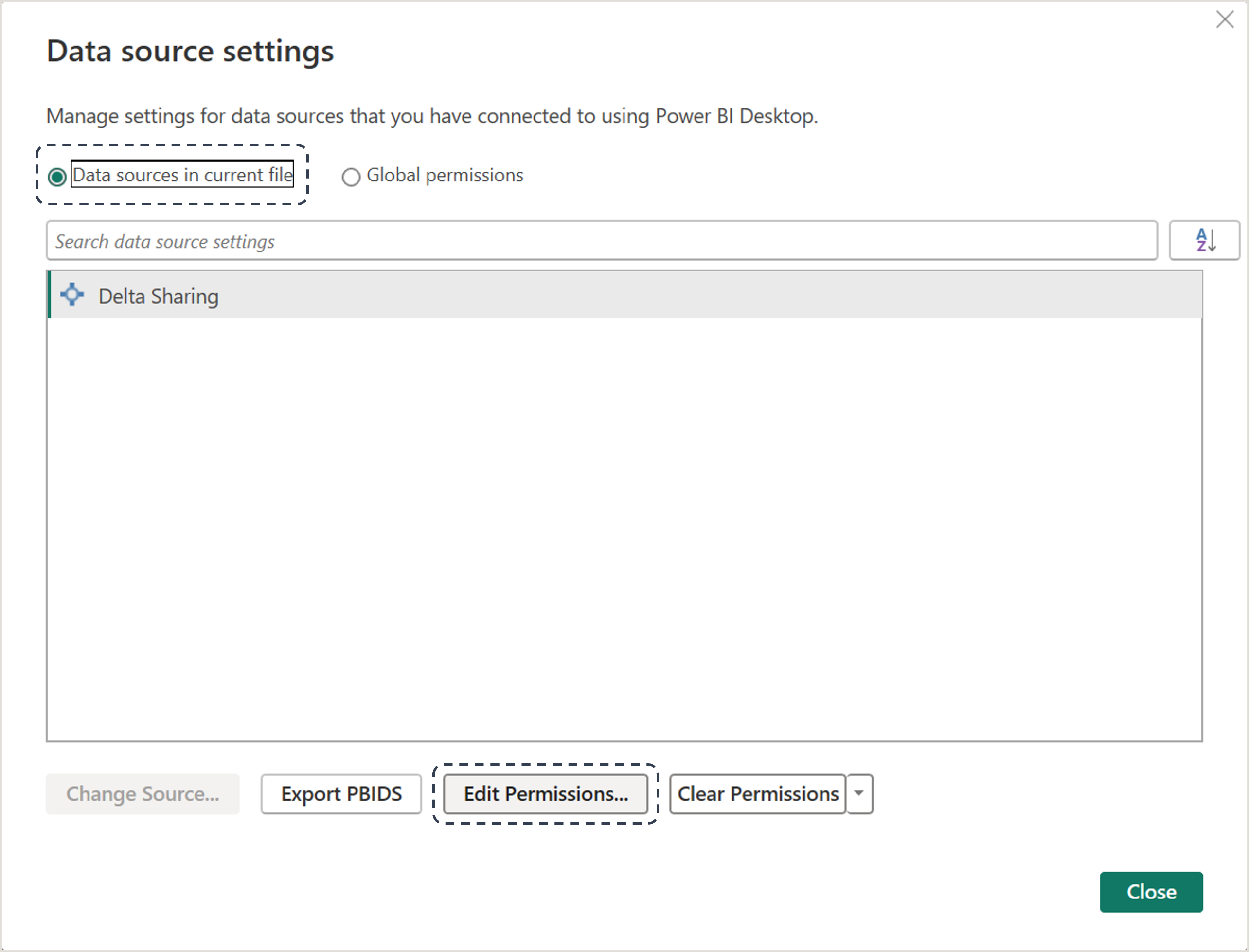
Task: Select the Delta Sharing list entry
Action: (158, 295)
